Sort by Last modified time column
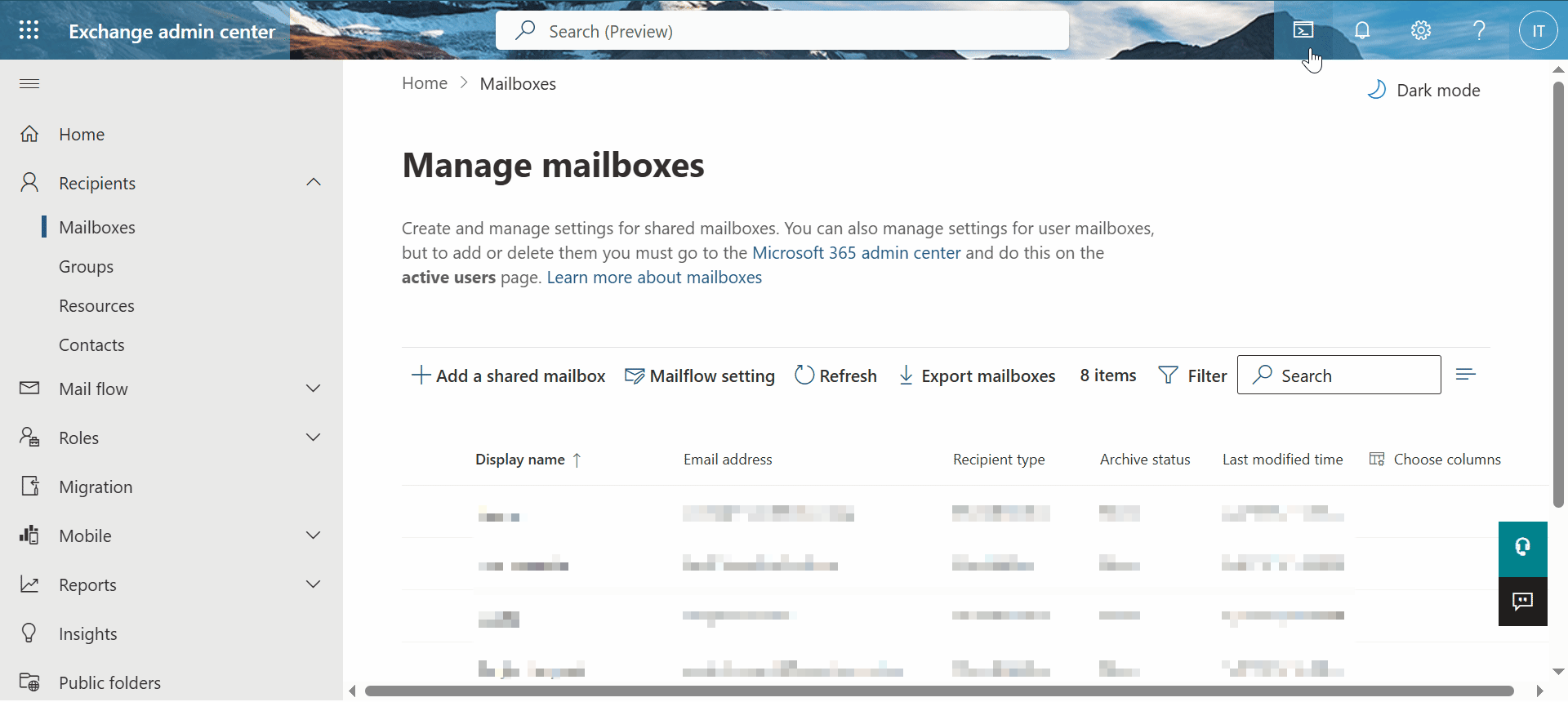 click(x=1282, y=460)
